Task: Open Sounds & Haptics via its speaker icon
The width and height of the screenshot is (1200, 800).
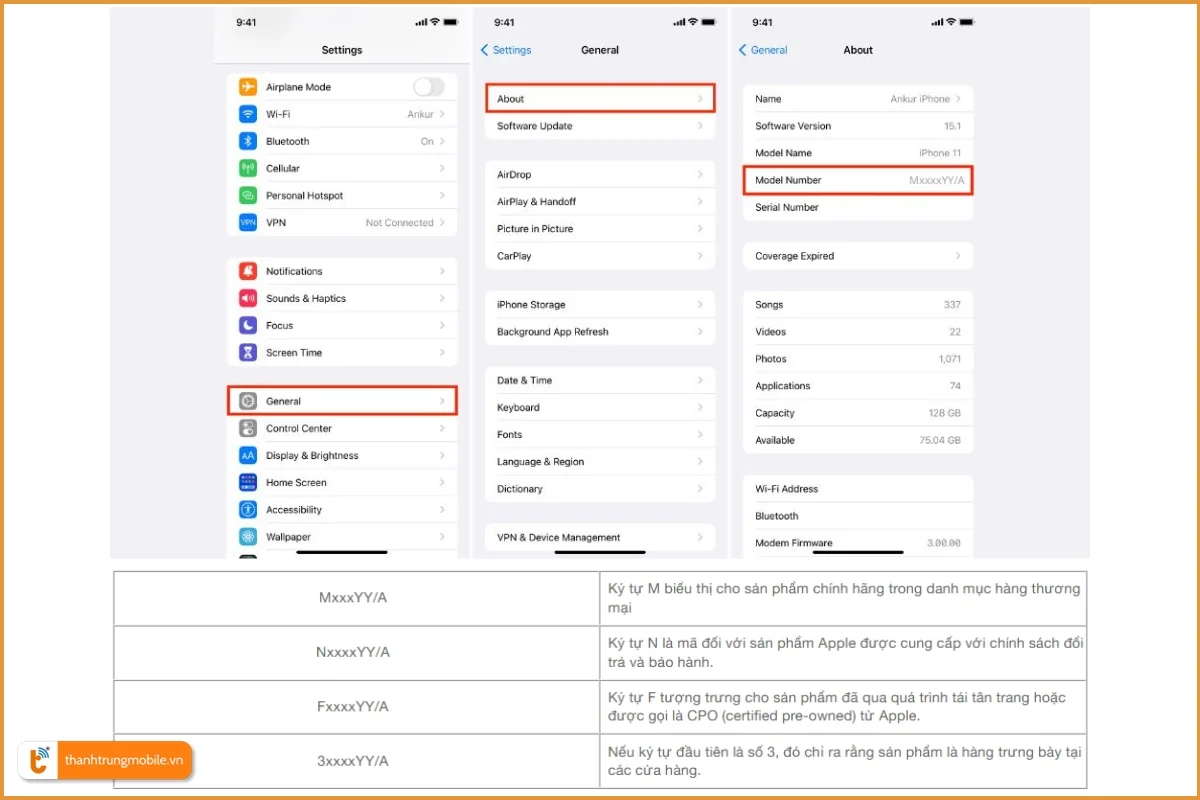Action: coord(248,298)
